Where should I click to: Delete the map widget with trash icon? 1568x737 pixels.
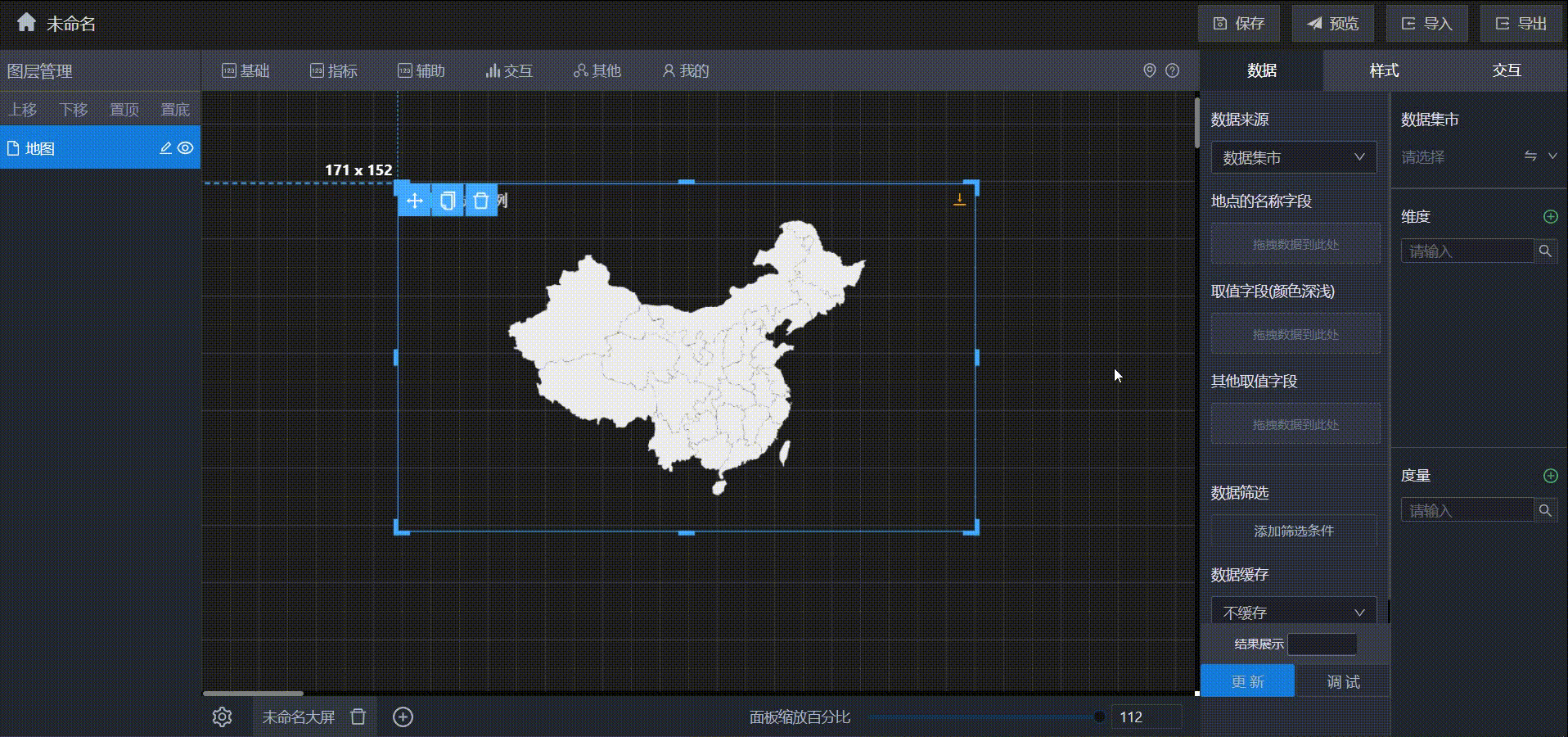481,201
